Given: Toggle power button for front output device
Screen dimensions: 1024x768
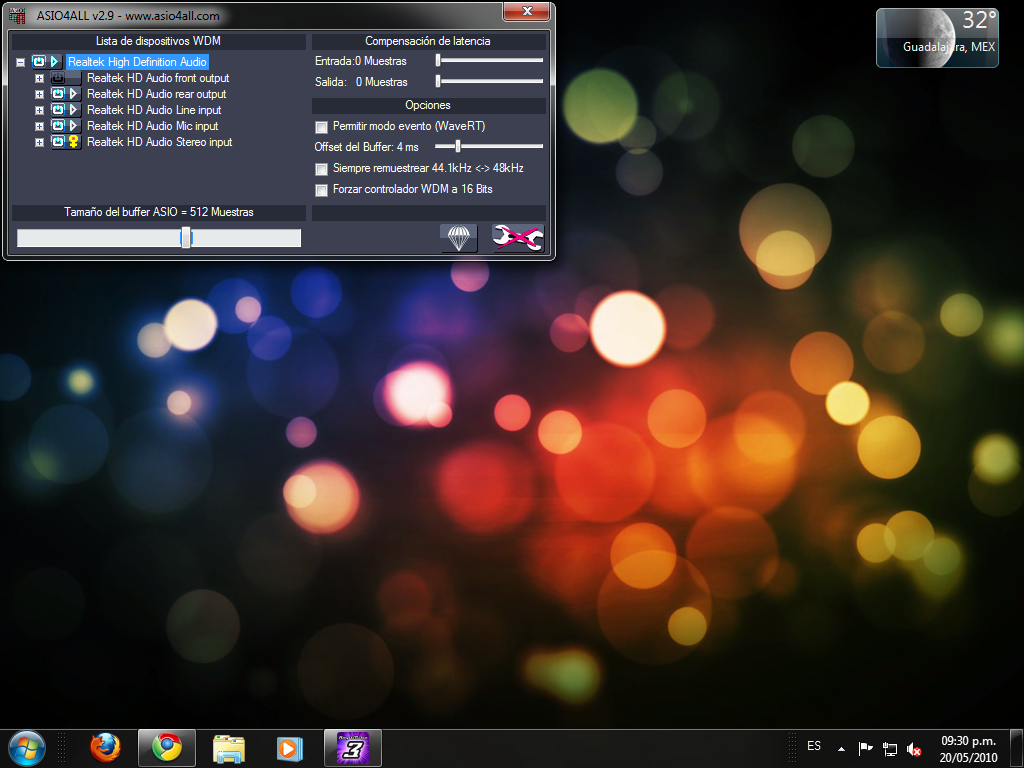Looking at the screenshot, I should pos(58,78).
